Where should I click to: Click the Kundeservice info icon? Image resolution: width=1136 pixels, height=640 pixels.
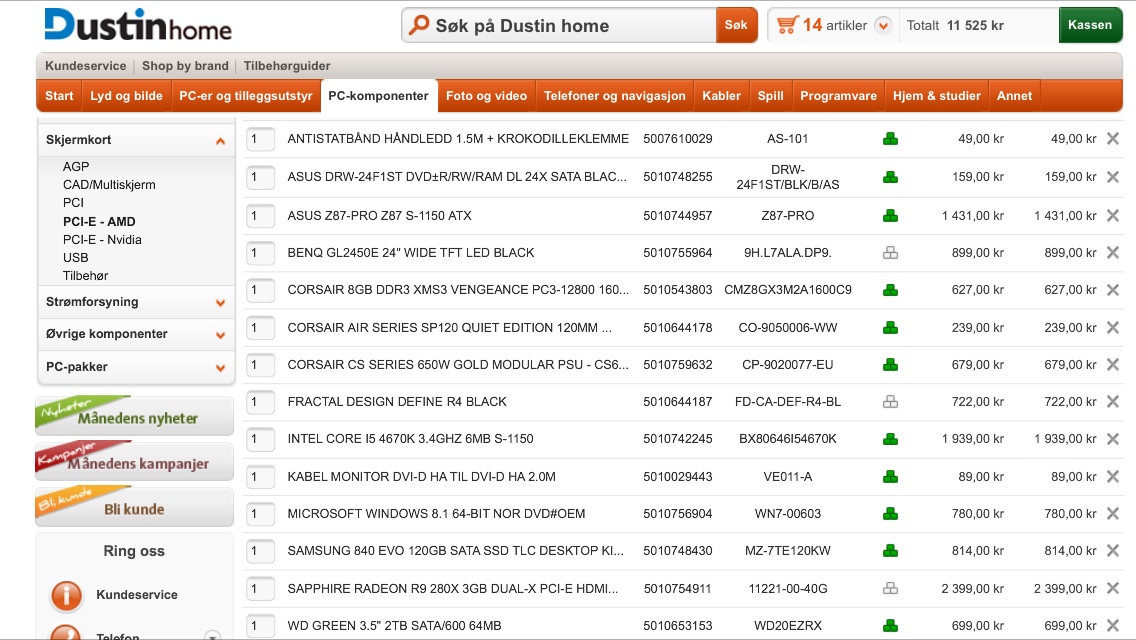pos(66,595)
